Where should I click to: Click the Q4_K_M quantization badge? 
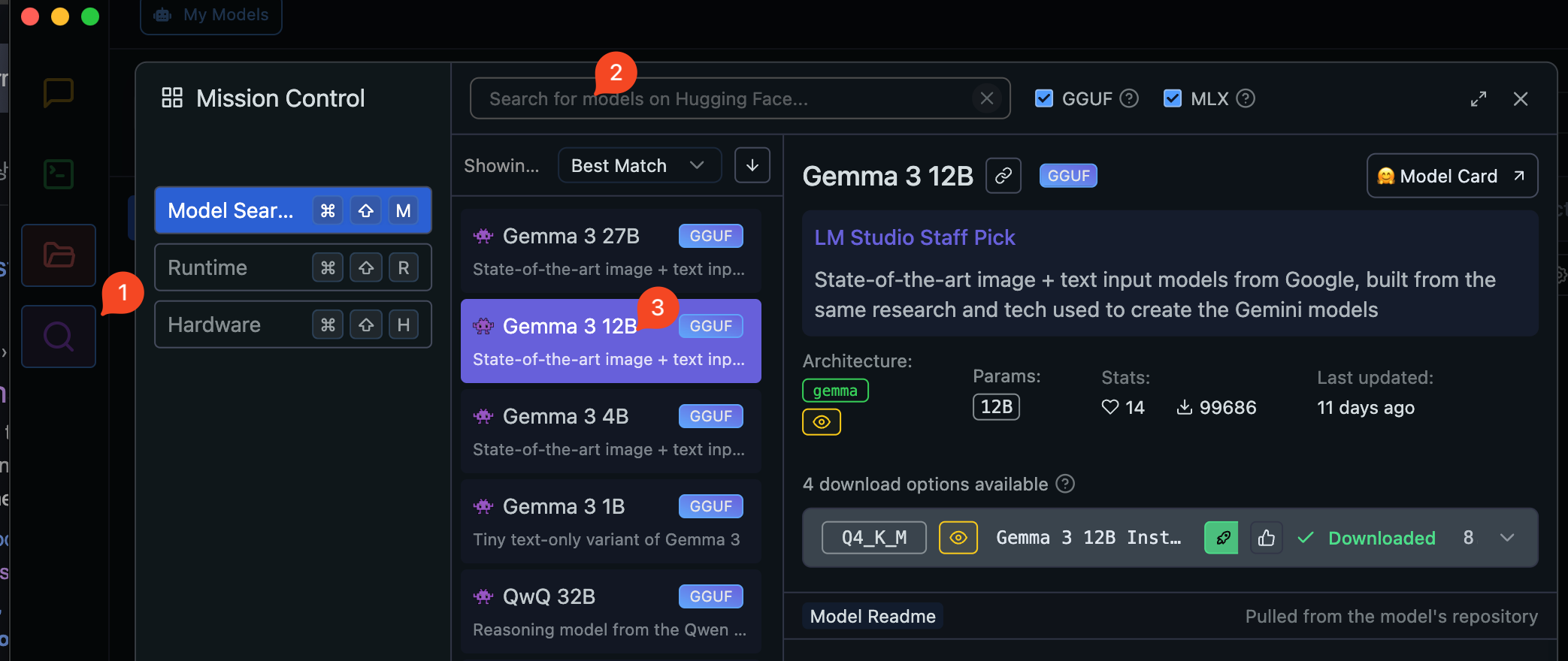coord(874,538)
